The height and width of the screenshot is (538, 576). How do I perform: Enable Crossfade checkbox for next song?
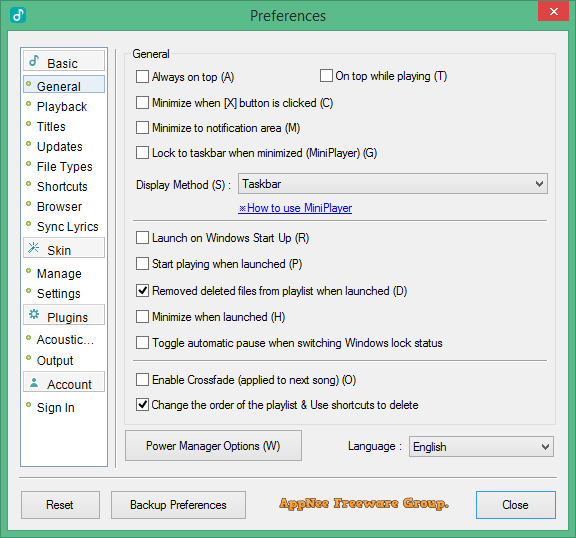click(x=142, y=380)
